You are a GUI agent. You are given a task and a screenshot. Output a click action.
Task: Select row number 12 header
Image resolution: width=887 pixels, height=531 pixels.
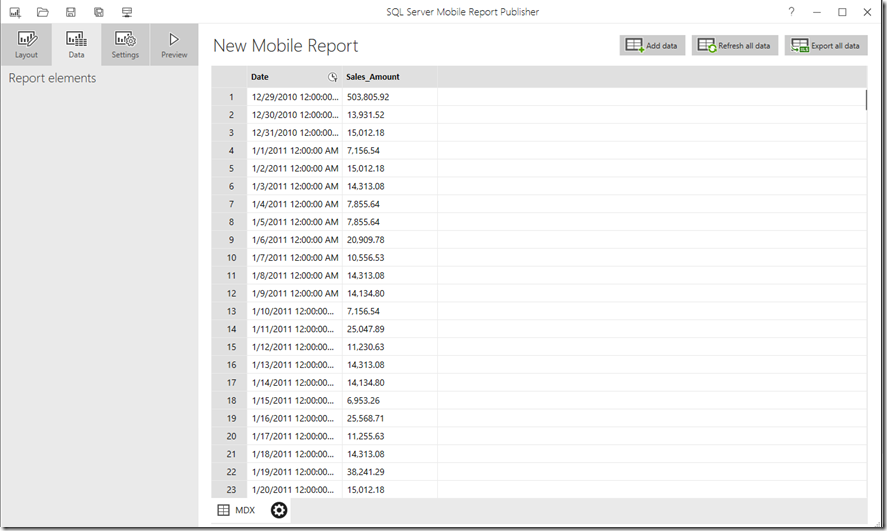tap(230, 293)
